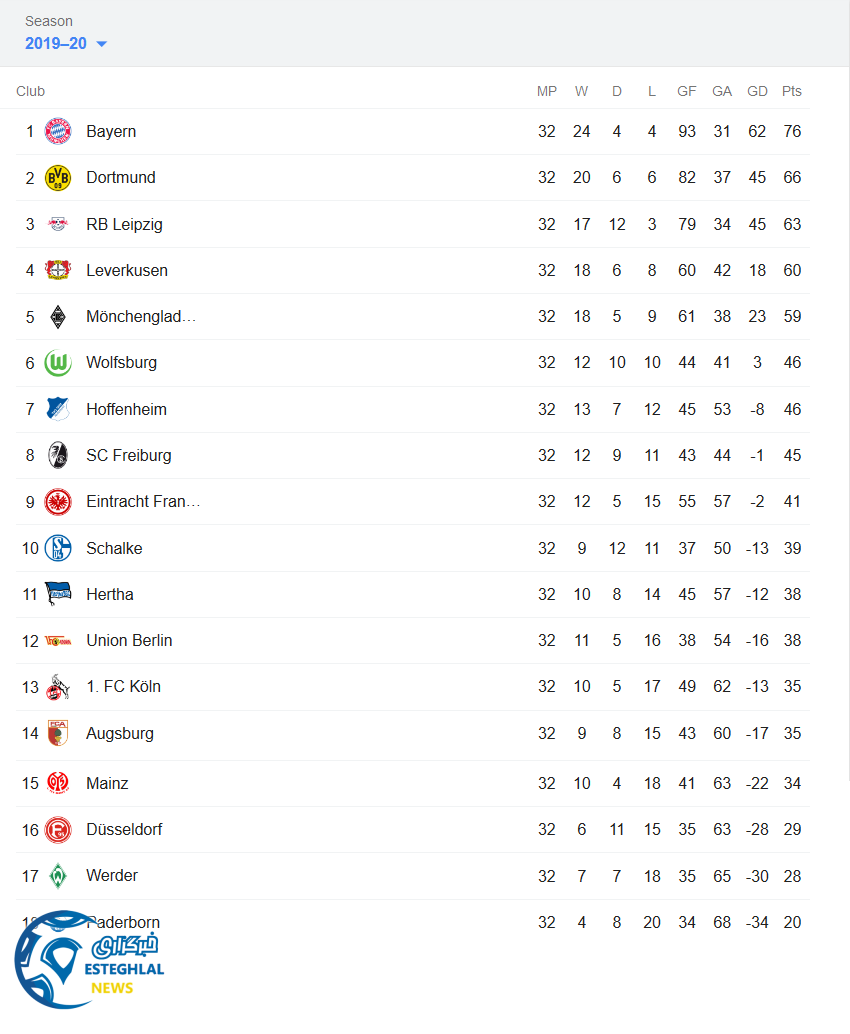Viewport: 850px width, 1034px height.
Task: Click the Esteghlal News watermark logo
Action: pyautogui.click(x=88, y=960)
